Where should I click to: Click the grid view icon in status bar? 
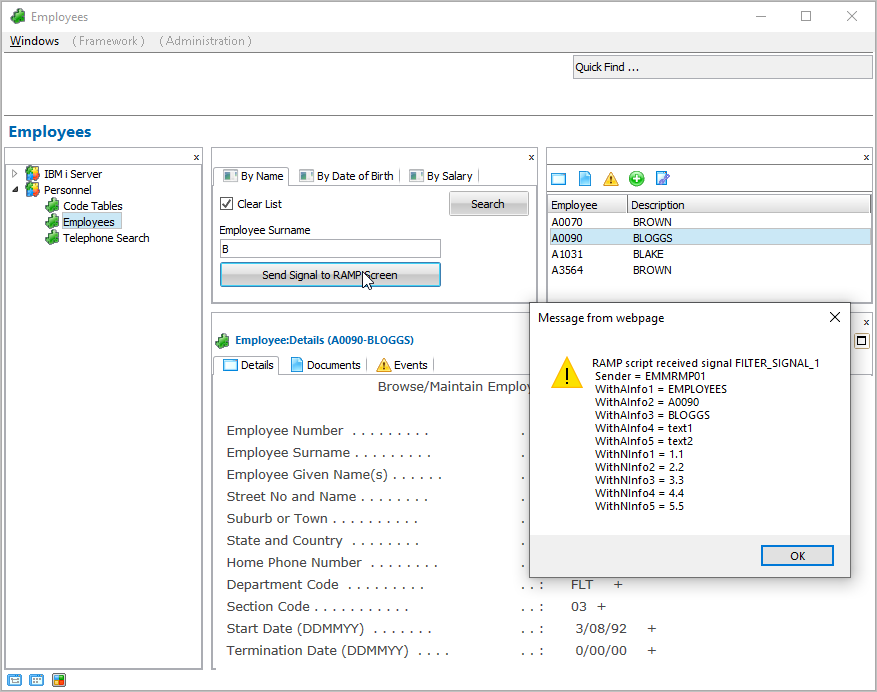coord(37,680)
